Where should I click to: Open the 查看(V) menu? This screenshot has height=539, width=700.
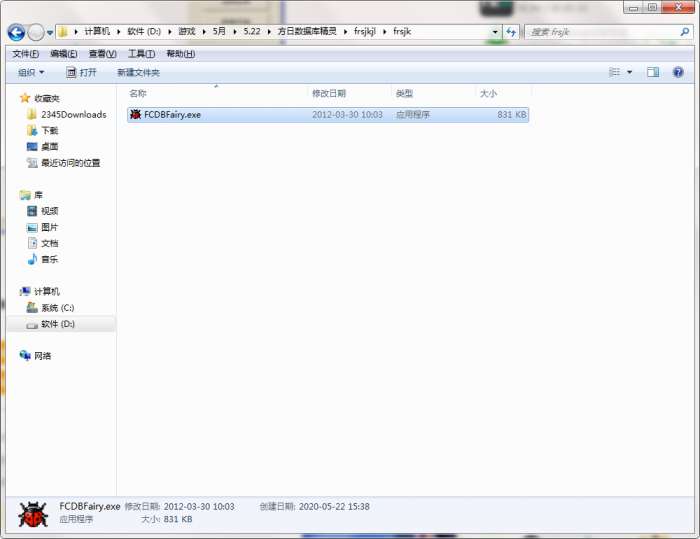[103, 54]
